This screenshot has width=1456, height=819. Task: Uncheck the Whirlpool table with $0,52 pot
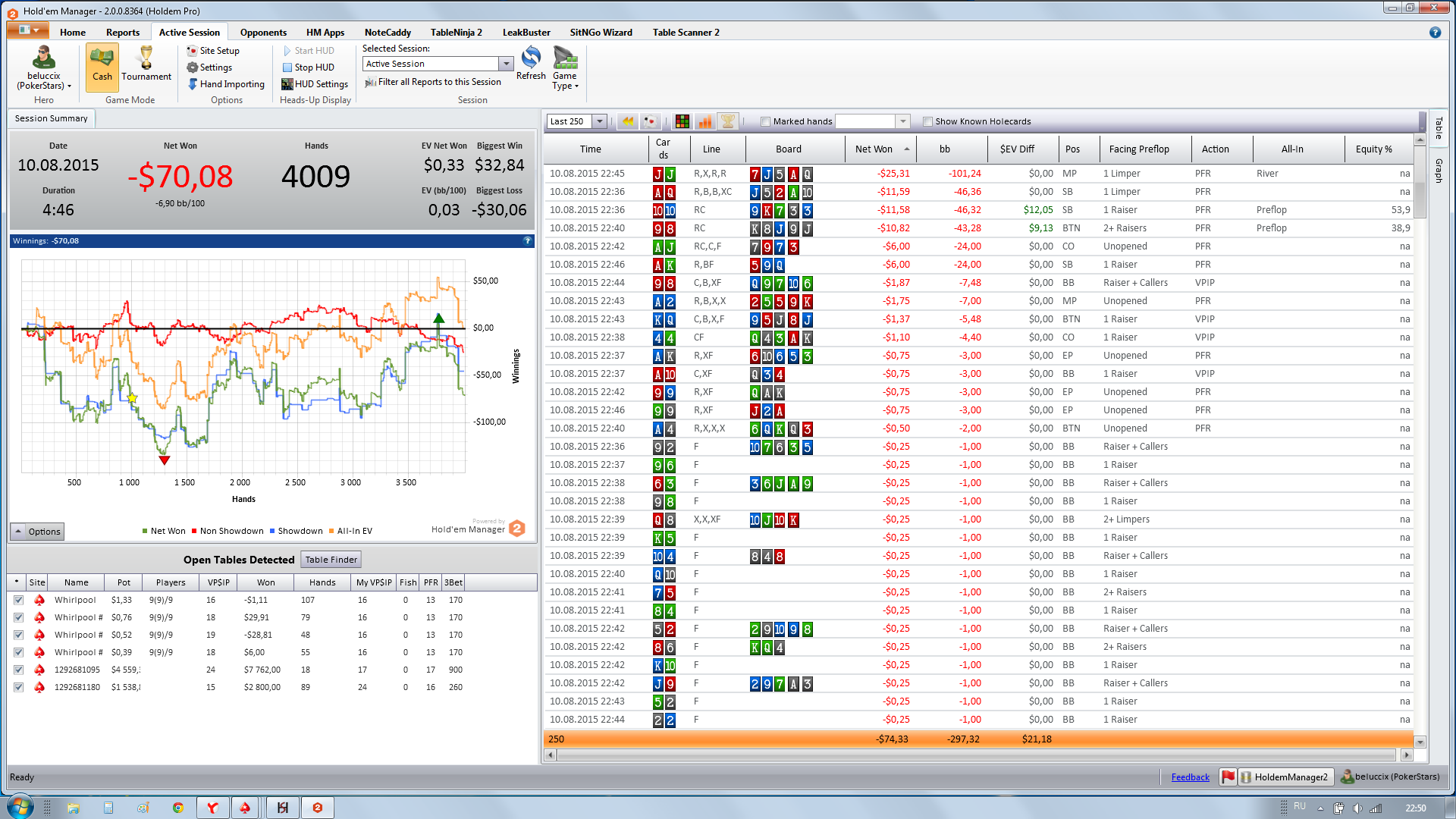click(x=18, y=635)
